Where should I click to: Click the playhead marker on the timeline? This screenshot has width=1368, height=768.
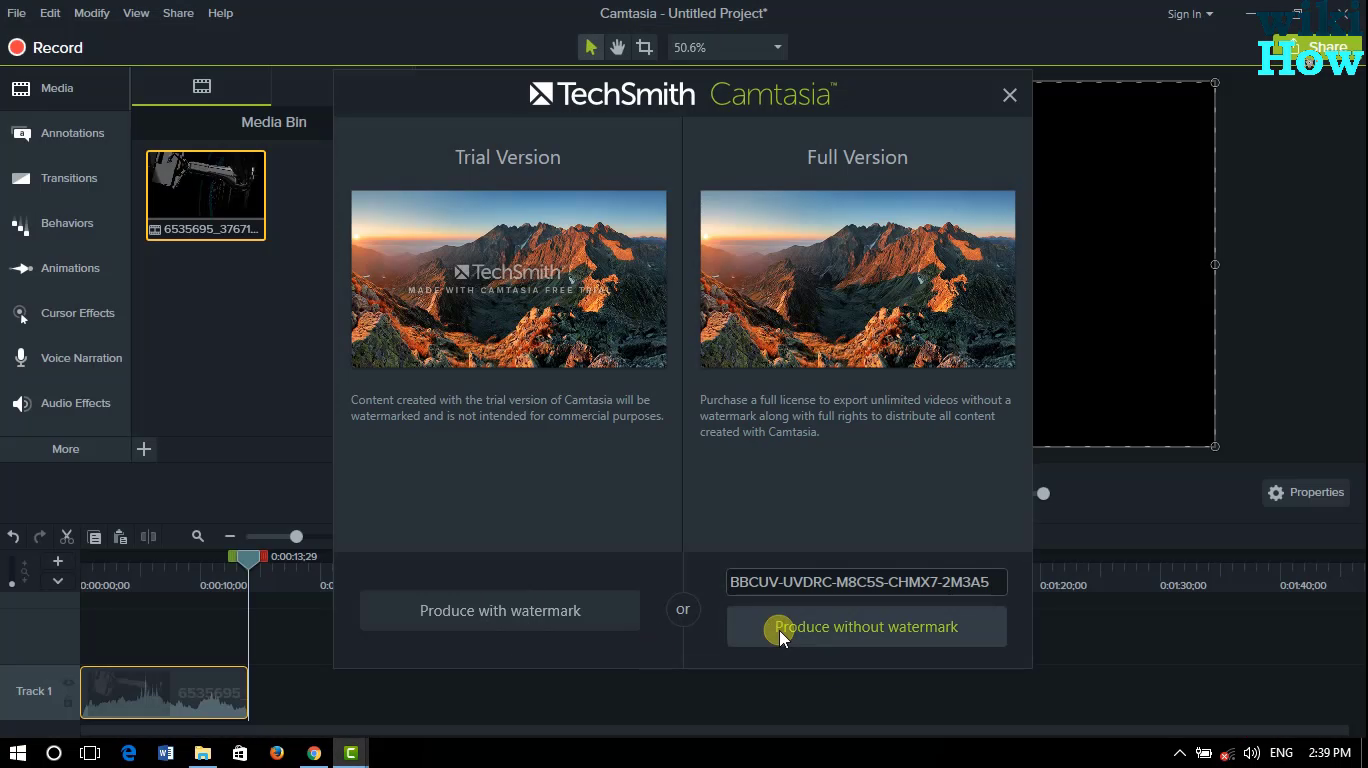click(x=248, y=560)
